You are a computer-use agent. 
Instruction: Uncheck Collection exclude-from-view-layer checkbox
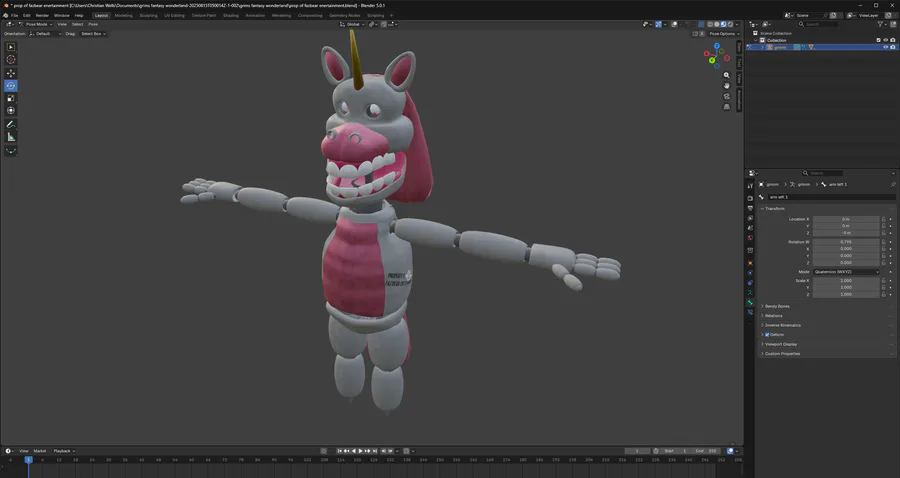pos(879,40)
